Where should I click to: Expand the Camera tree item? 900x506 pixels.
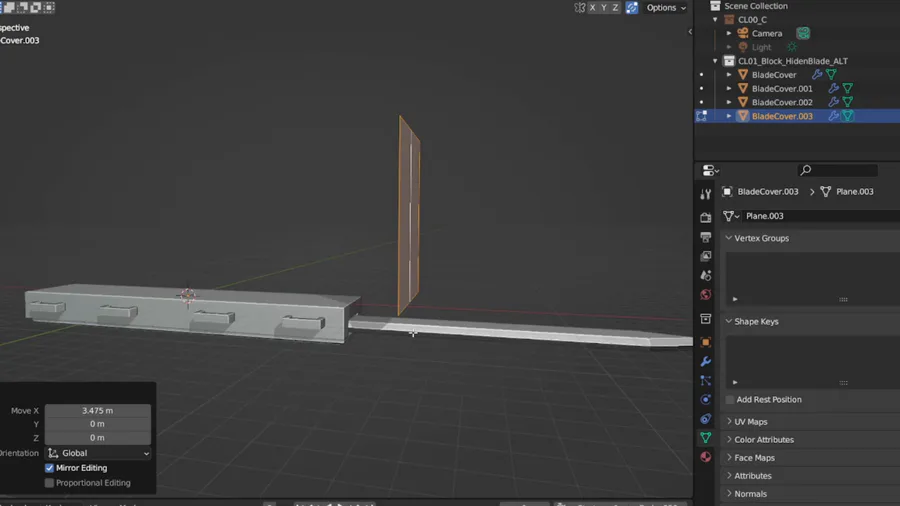[x=729, y=33]
